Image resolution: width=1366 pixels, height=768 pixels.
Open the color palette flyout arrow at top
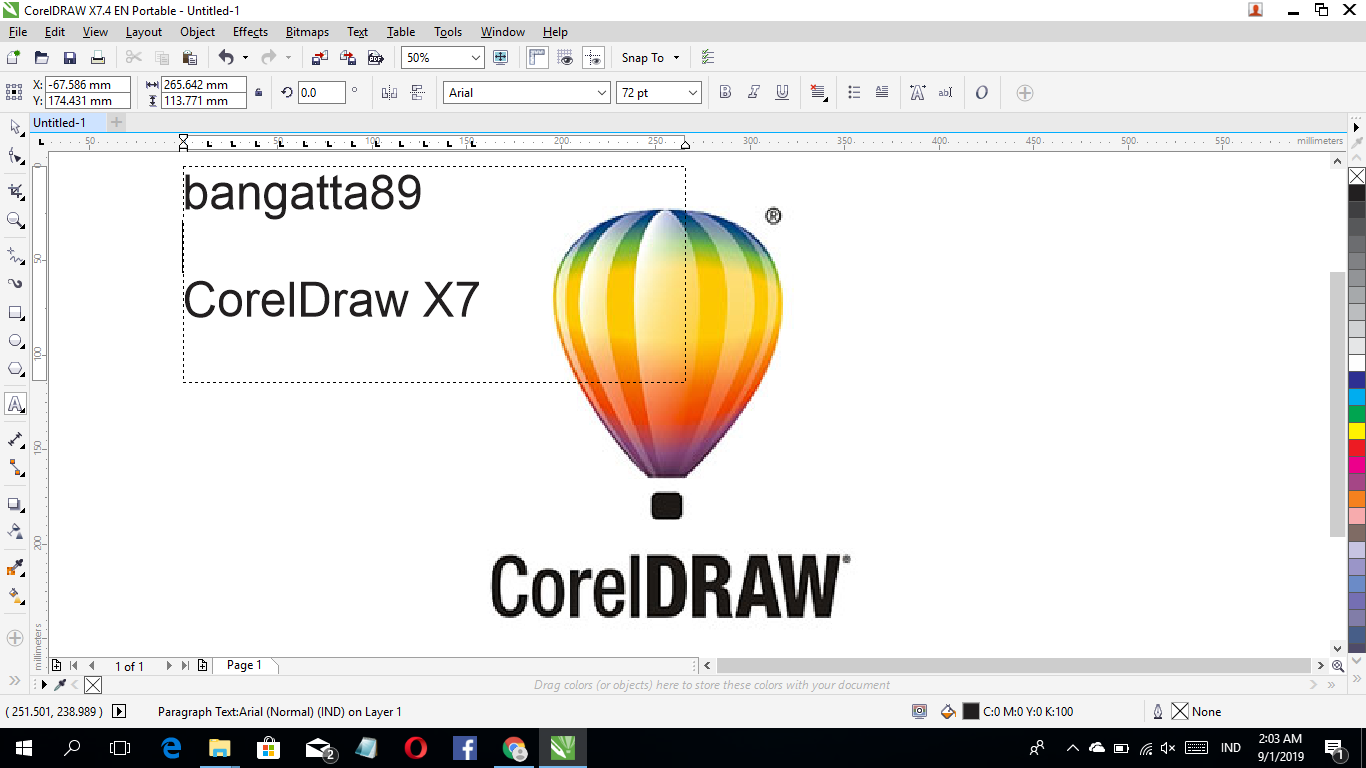(x=1357, y=127)
